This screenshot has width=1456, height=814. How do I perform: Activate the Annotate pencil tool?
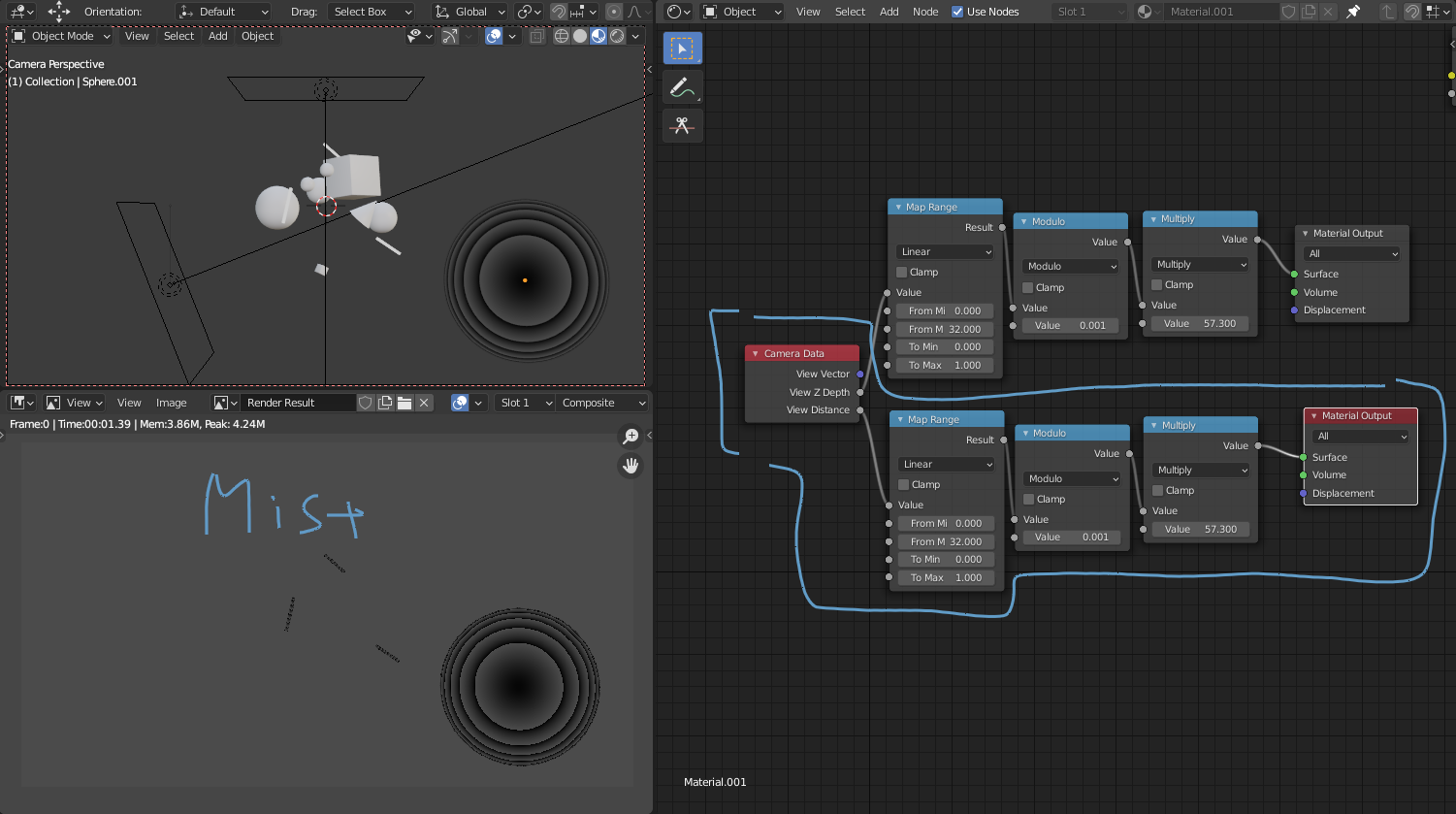tap(682, 87)
